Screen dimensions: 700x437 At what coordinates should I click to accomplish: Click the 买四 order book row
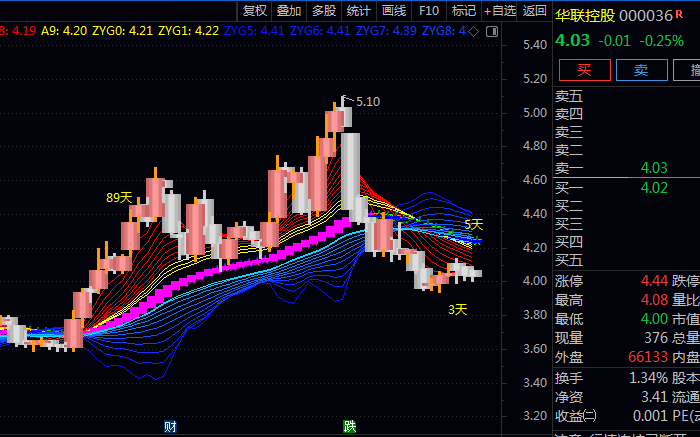(626, 242)
